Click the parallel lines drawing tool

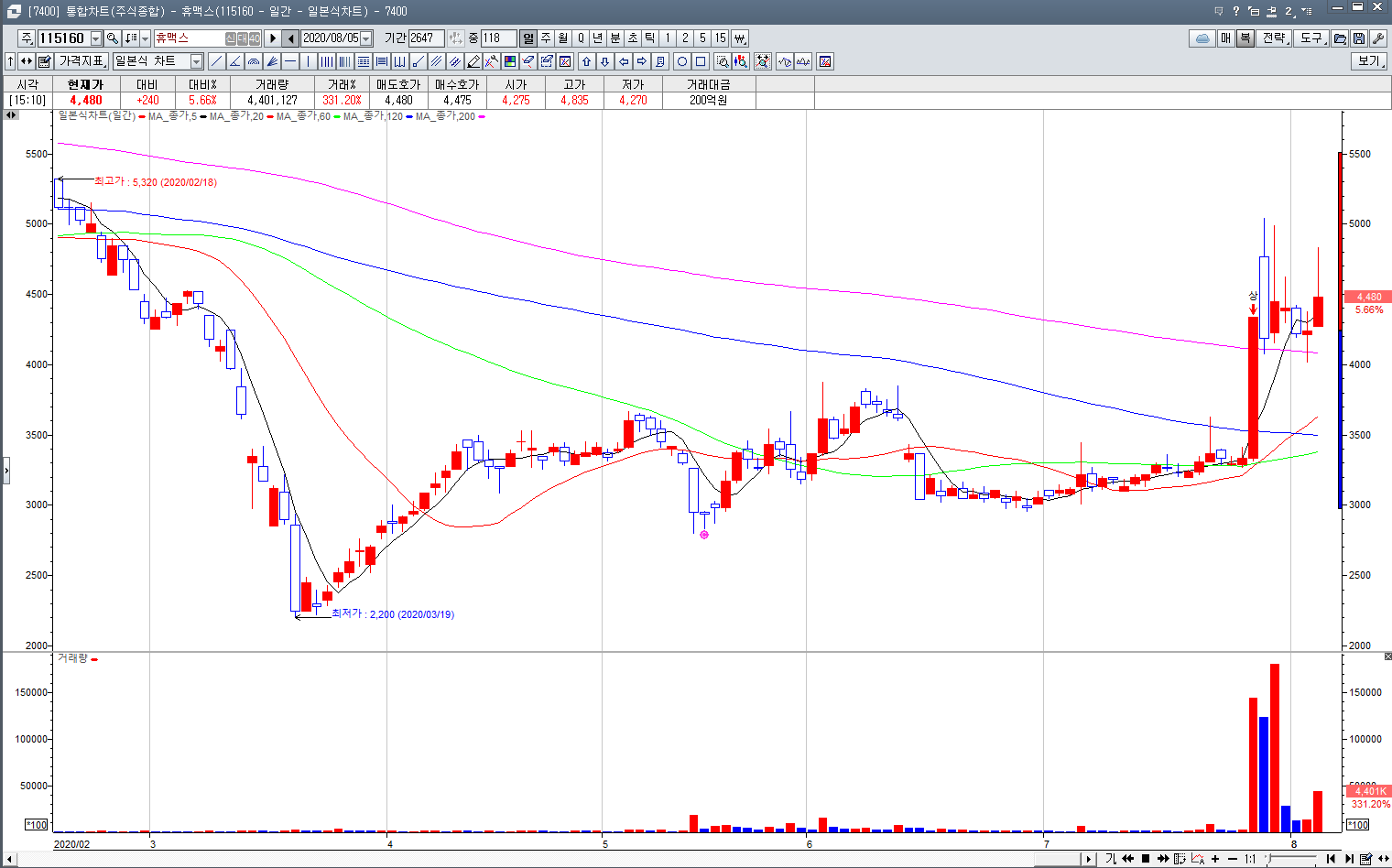(436, 61)
